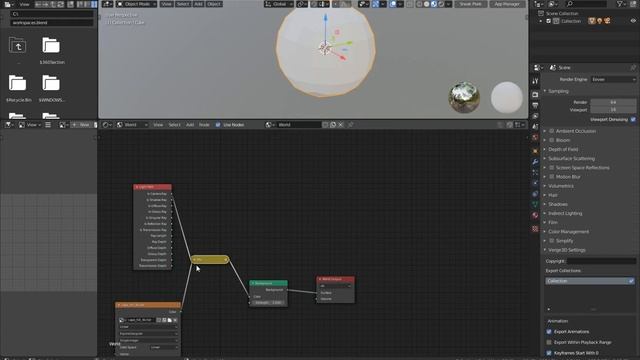Collapse the Verge3D Settings panel
Image resolution: width=640 pixels, height=360 pixels.
[x=567, y=250]
